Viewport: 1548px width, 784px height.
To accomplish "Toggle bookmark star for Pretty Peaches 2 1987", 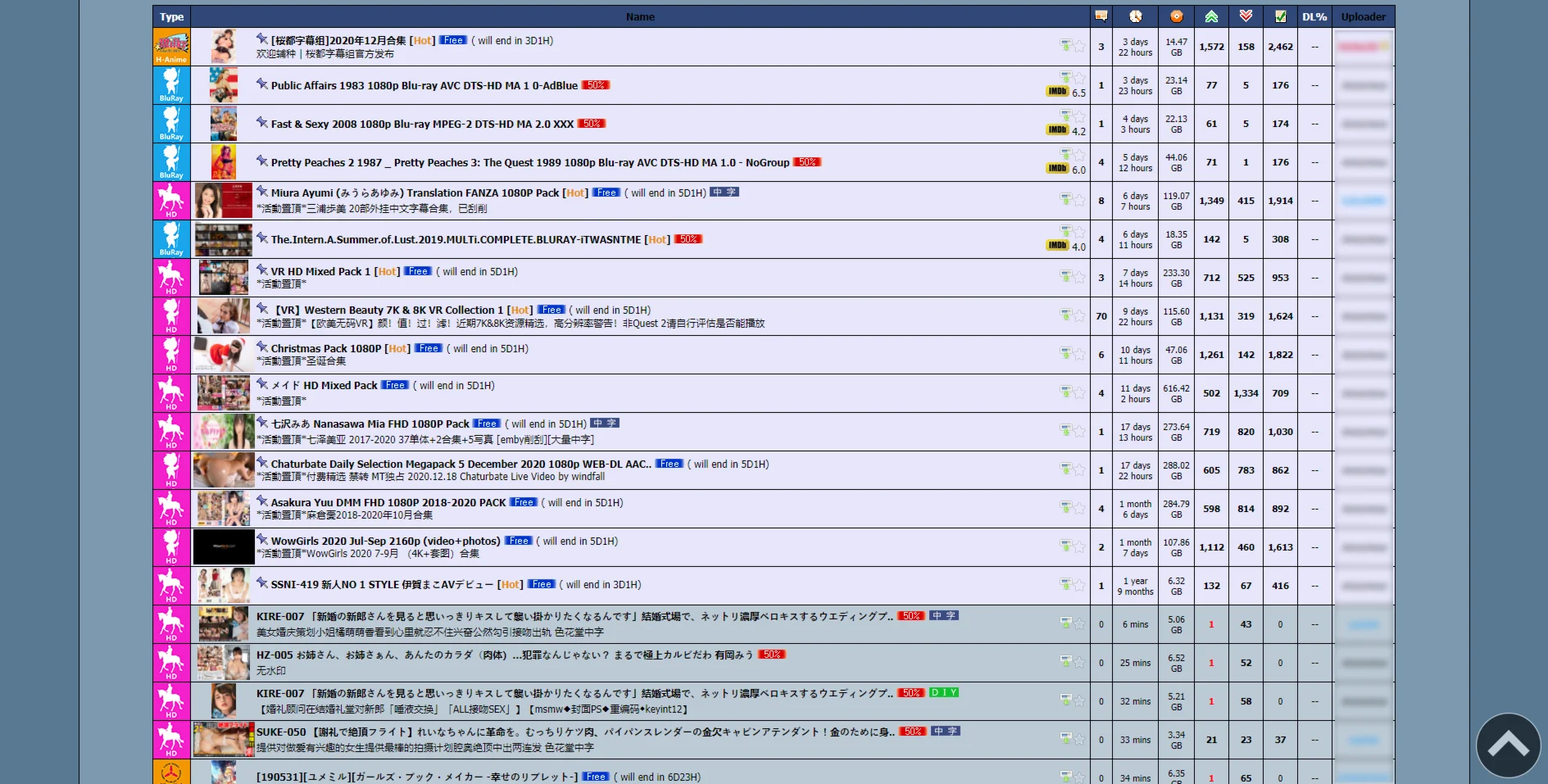I will pos(1079,155).
